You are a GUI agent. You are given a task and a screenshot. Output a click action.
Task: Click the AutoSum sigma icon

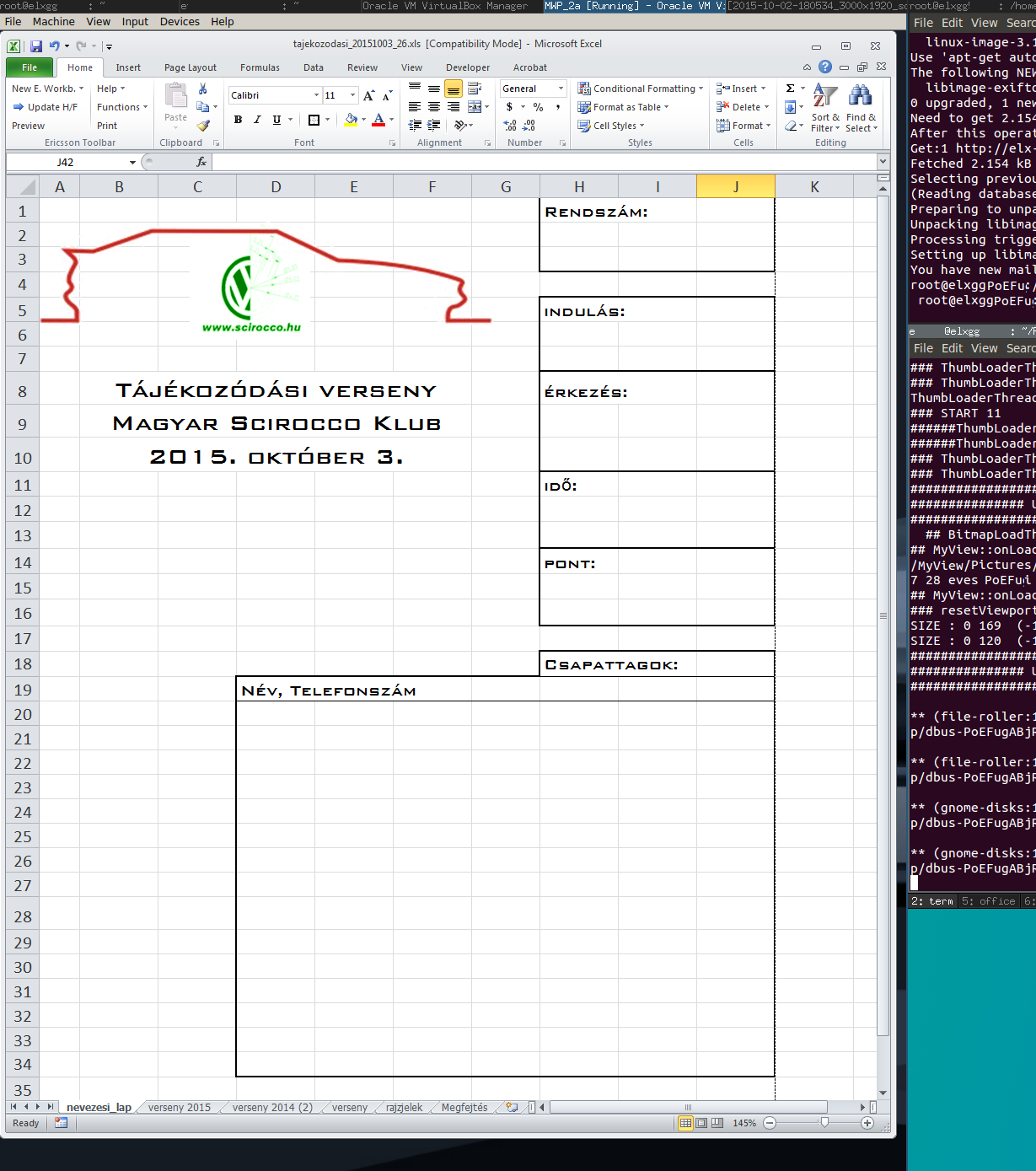791,89
